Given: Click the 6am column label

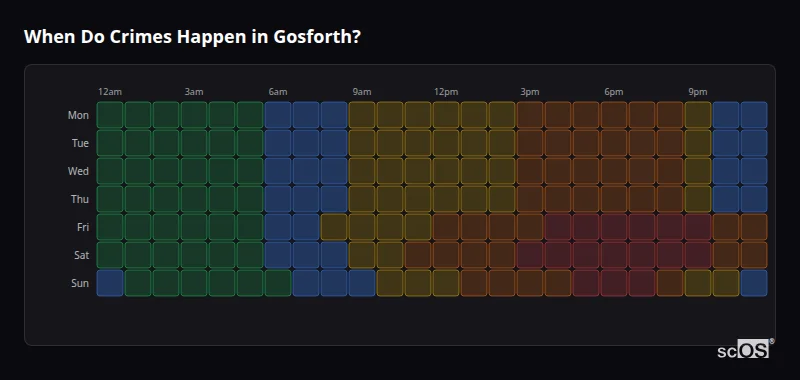Looking at the screenshot, I should 278,92.
